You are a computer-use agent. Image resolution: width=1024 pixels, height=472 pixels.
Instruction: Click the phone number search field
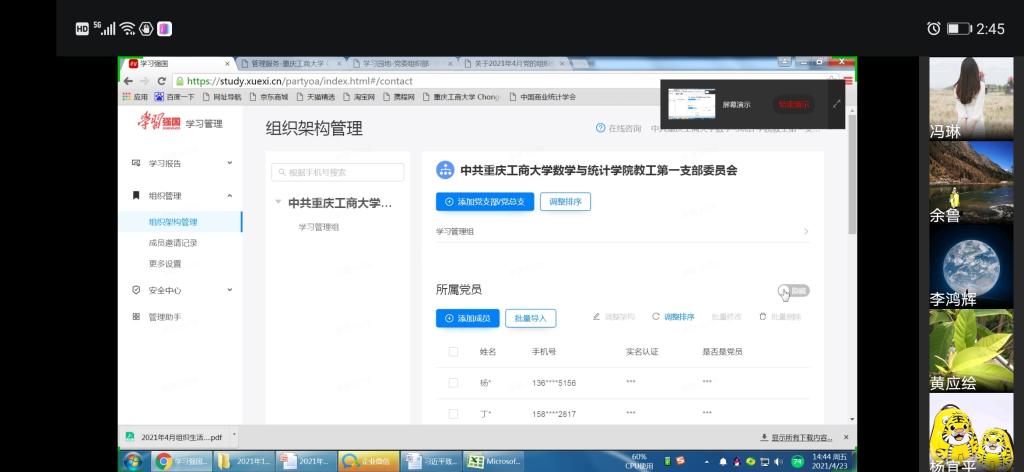pyautogui.click(x=338, y=172)
